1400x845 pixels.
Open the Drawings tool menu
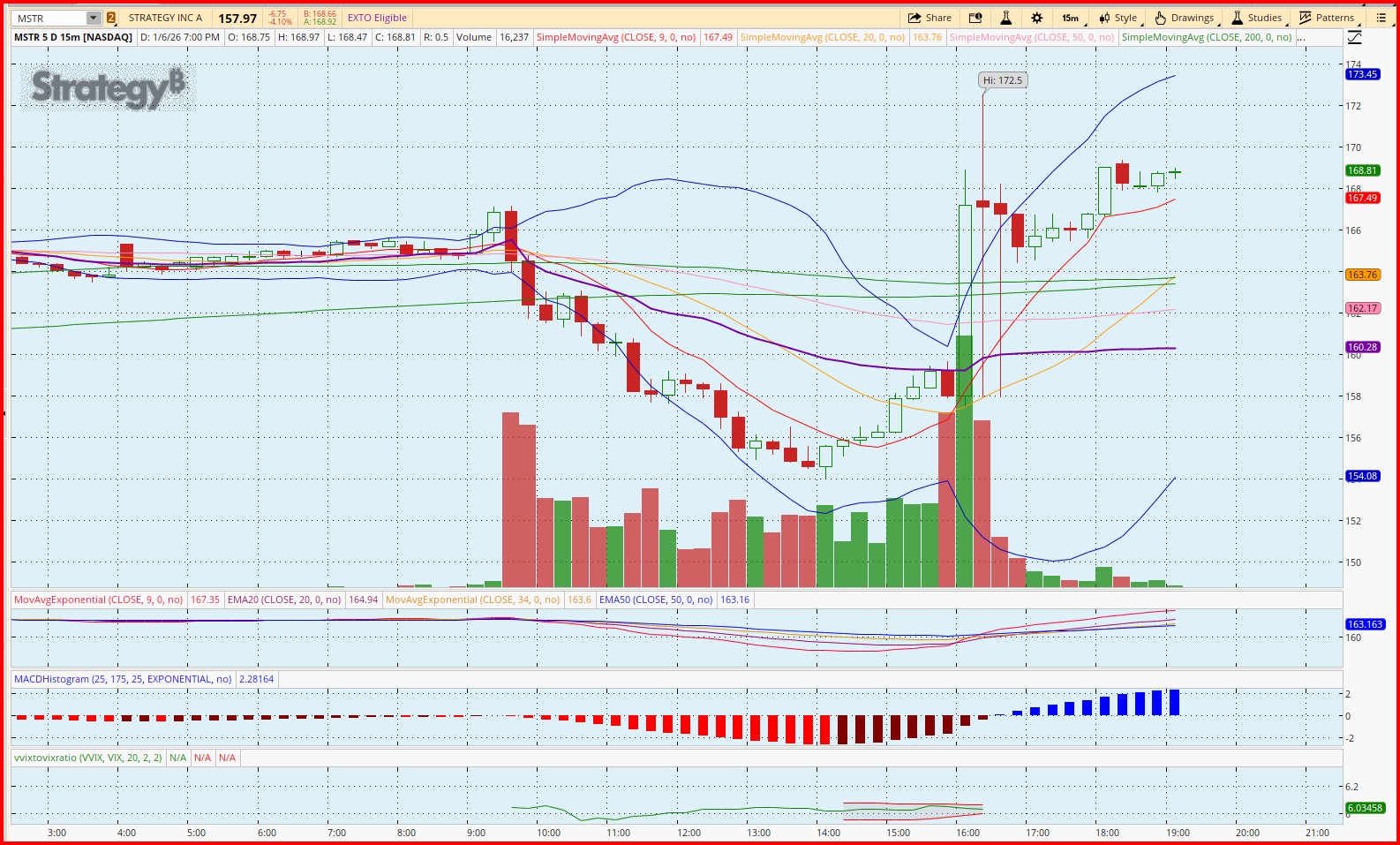pos(1185,18)
